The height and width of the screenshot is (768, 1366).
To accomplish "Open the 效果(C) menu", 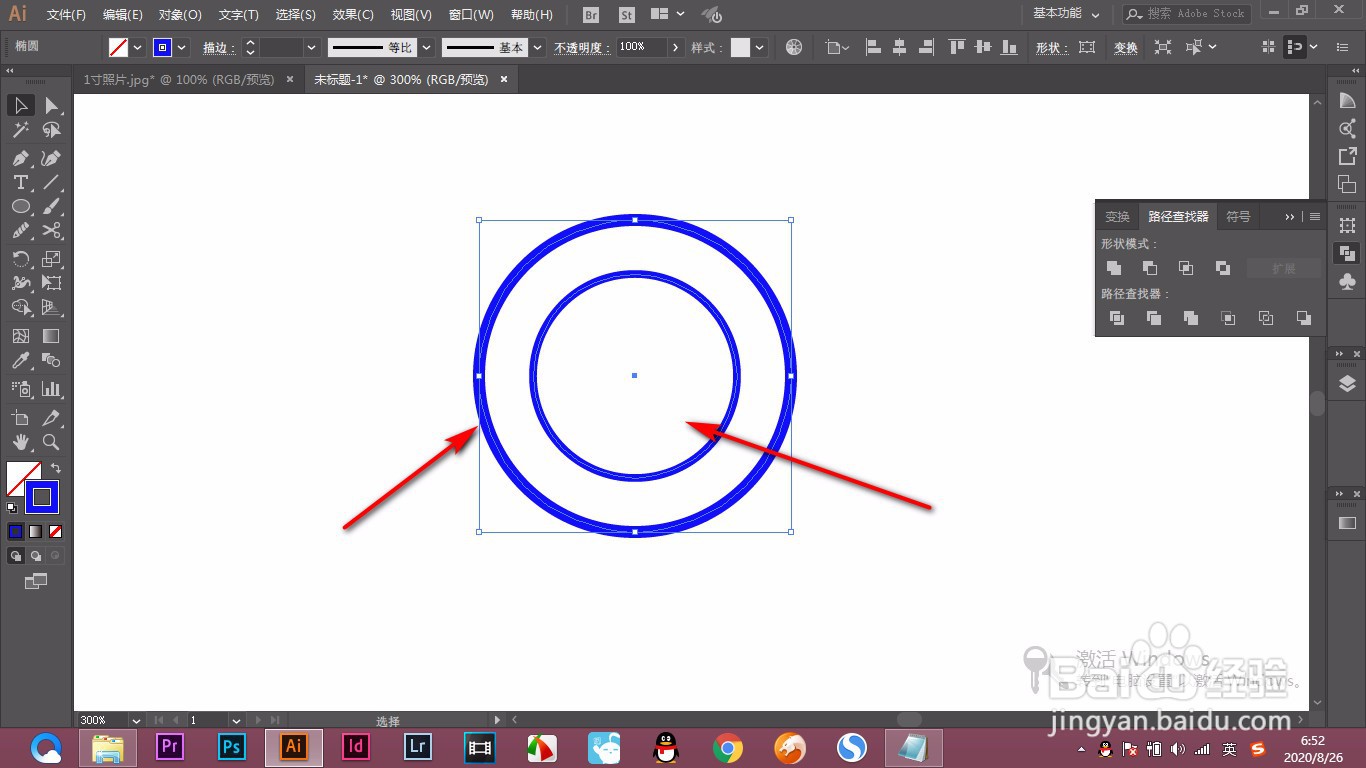I will coord(353,15).
